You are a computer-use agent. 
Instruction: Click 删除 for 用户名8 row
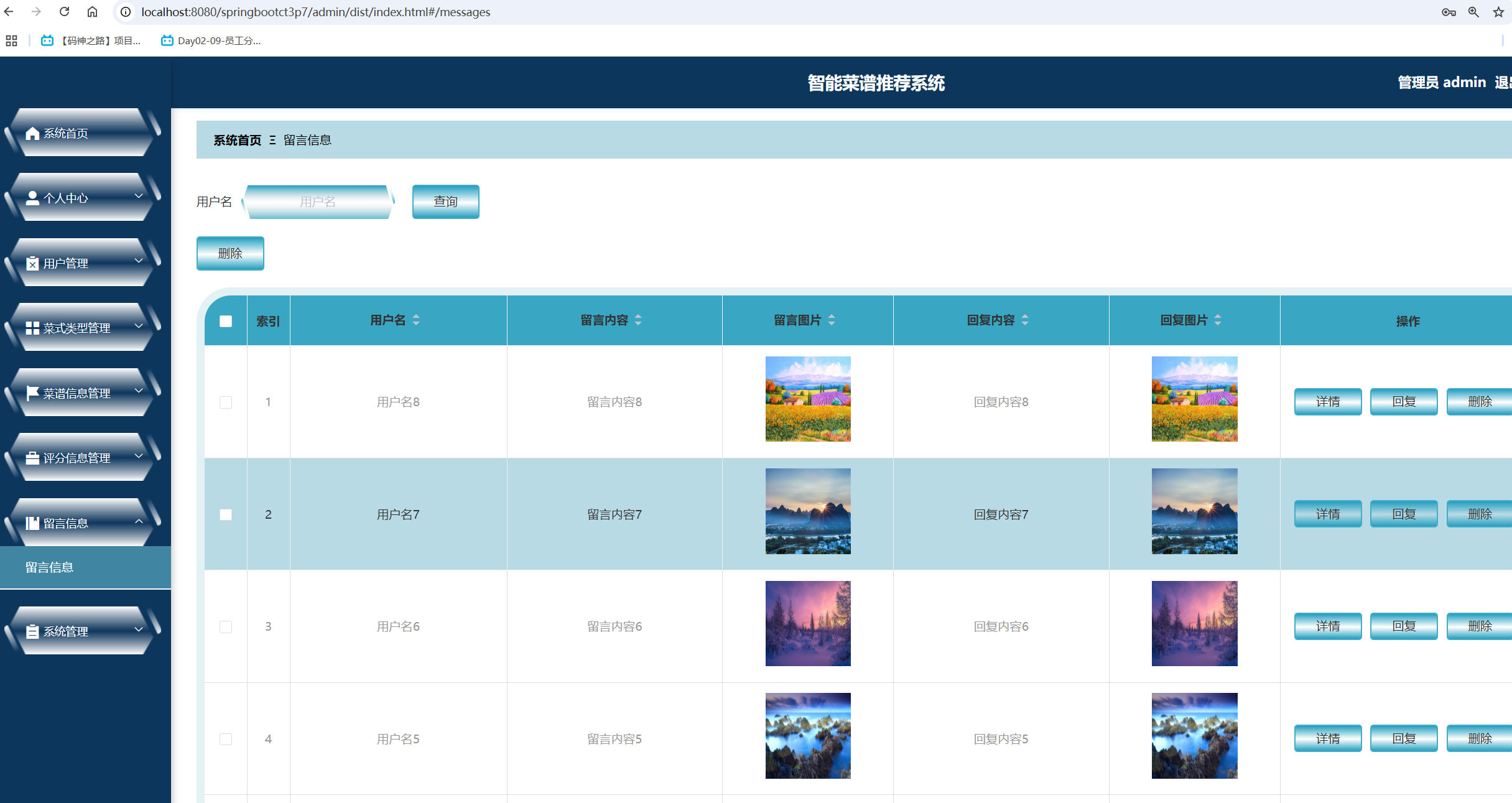tap(1480, 402)
